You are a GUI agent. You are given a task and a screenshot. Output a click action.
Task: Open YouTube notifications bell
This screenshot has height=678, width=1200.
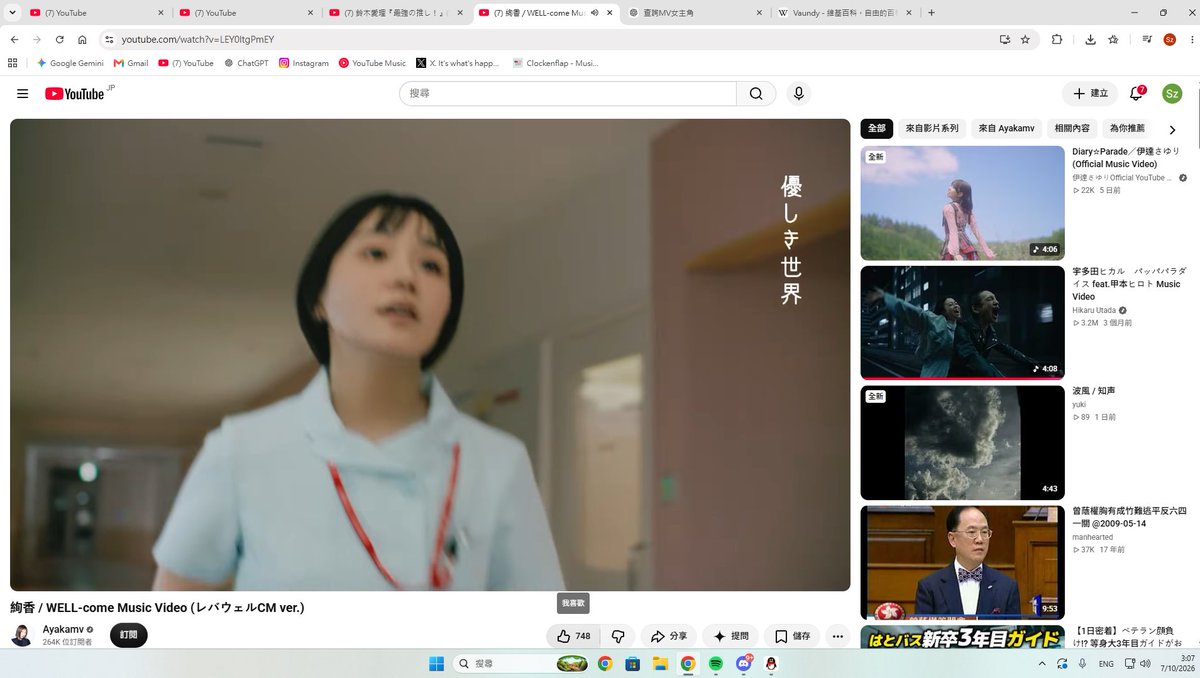pyautogui.click(x=1136, y=93)
